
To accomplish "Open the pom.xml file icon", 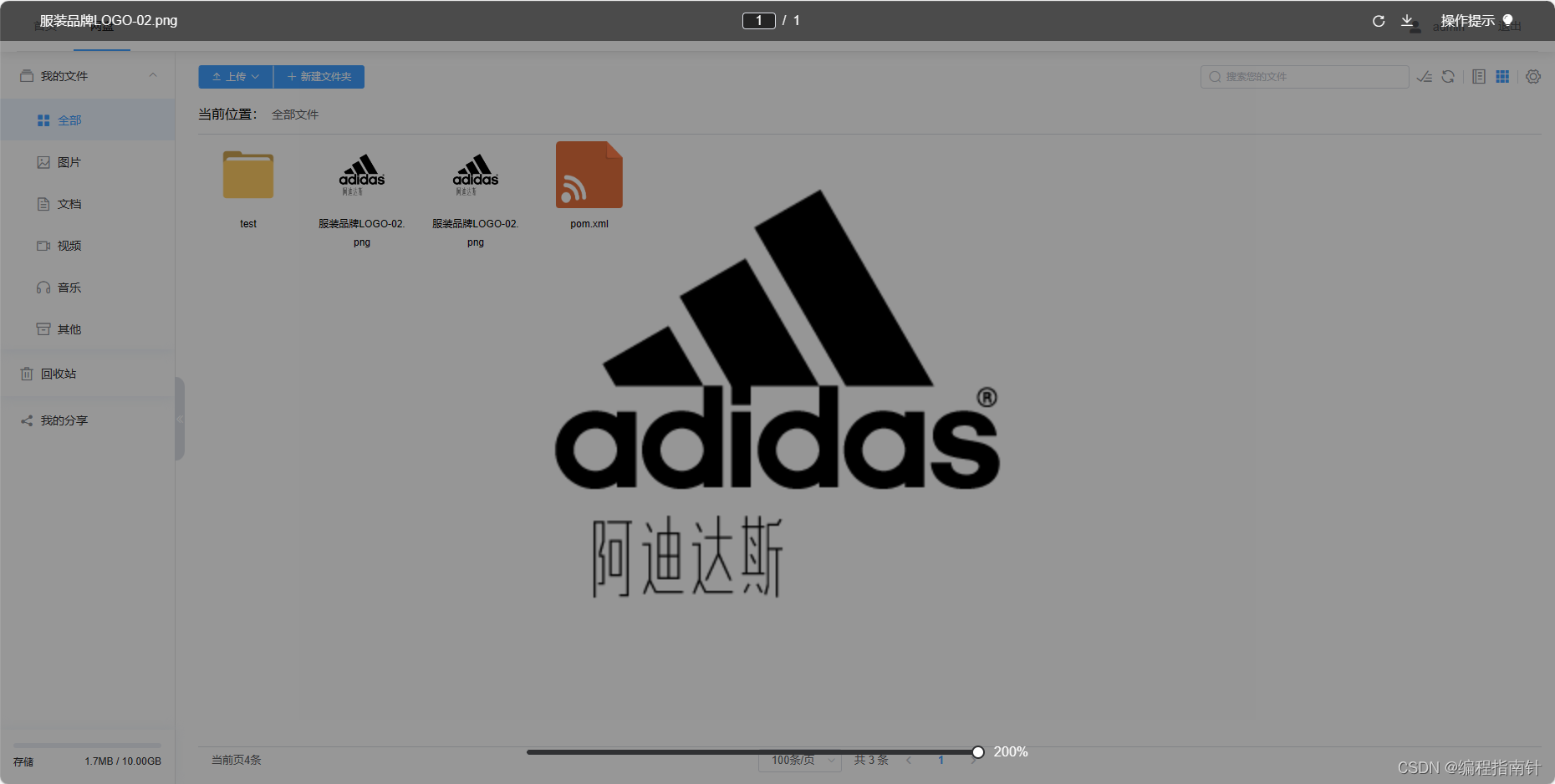I will coord(589,175).
